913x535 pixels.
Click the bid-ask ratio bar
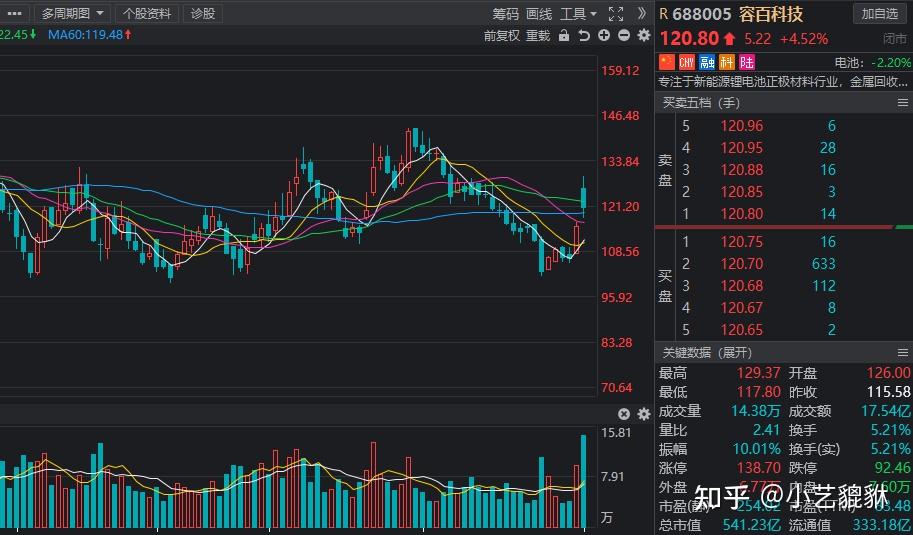784,226
